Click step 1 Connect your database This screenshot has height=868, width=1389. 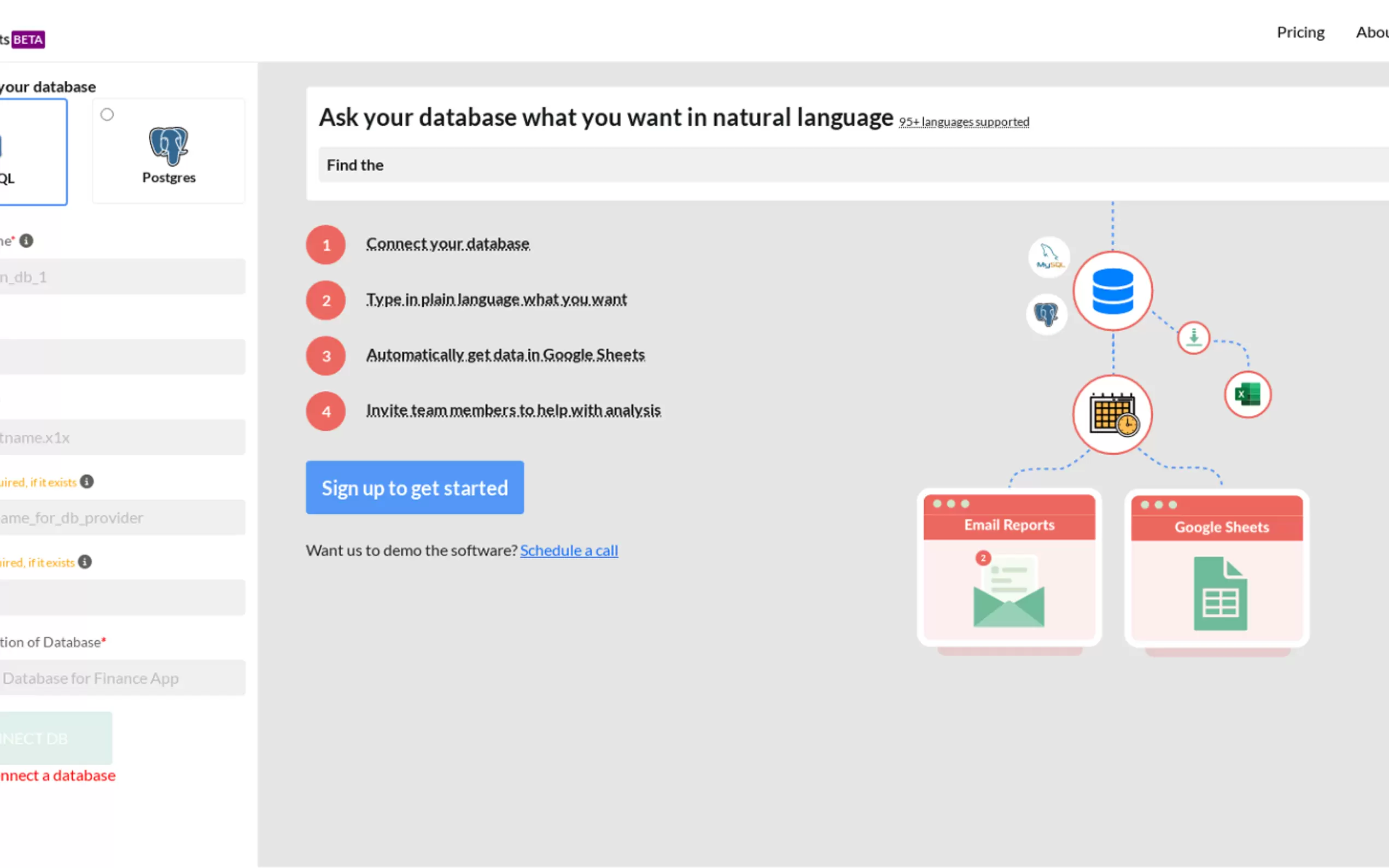pos(447,244)
